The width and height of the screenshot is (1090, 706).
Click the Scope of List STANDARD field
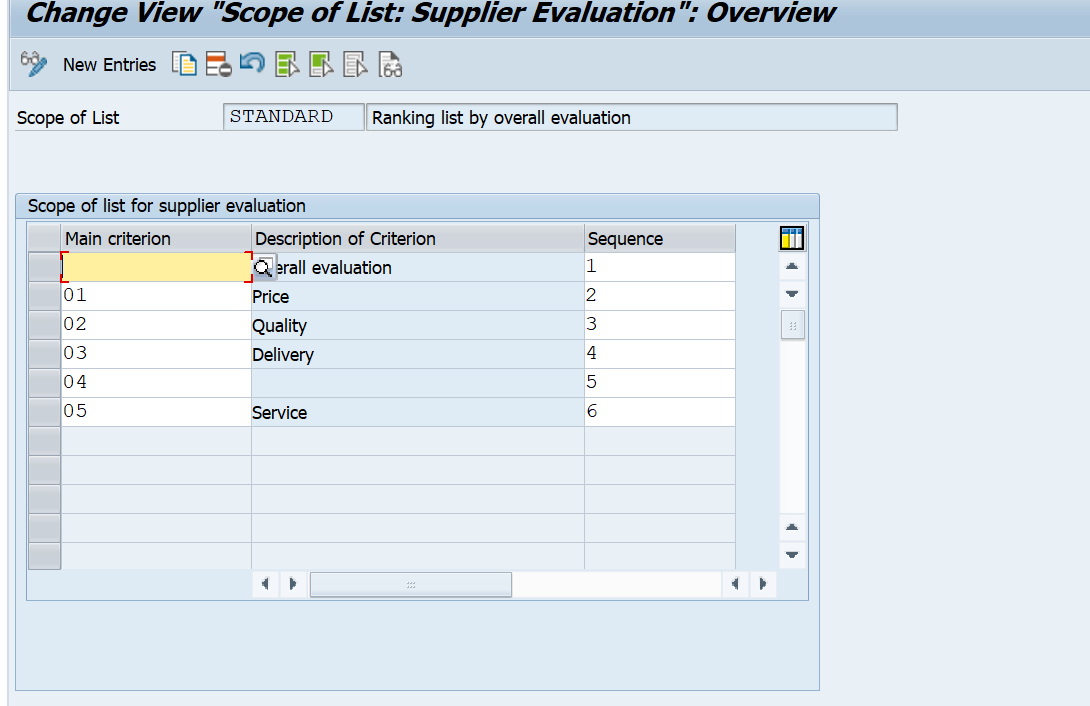[x=293, y=117]
